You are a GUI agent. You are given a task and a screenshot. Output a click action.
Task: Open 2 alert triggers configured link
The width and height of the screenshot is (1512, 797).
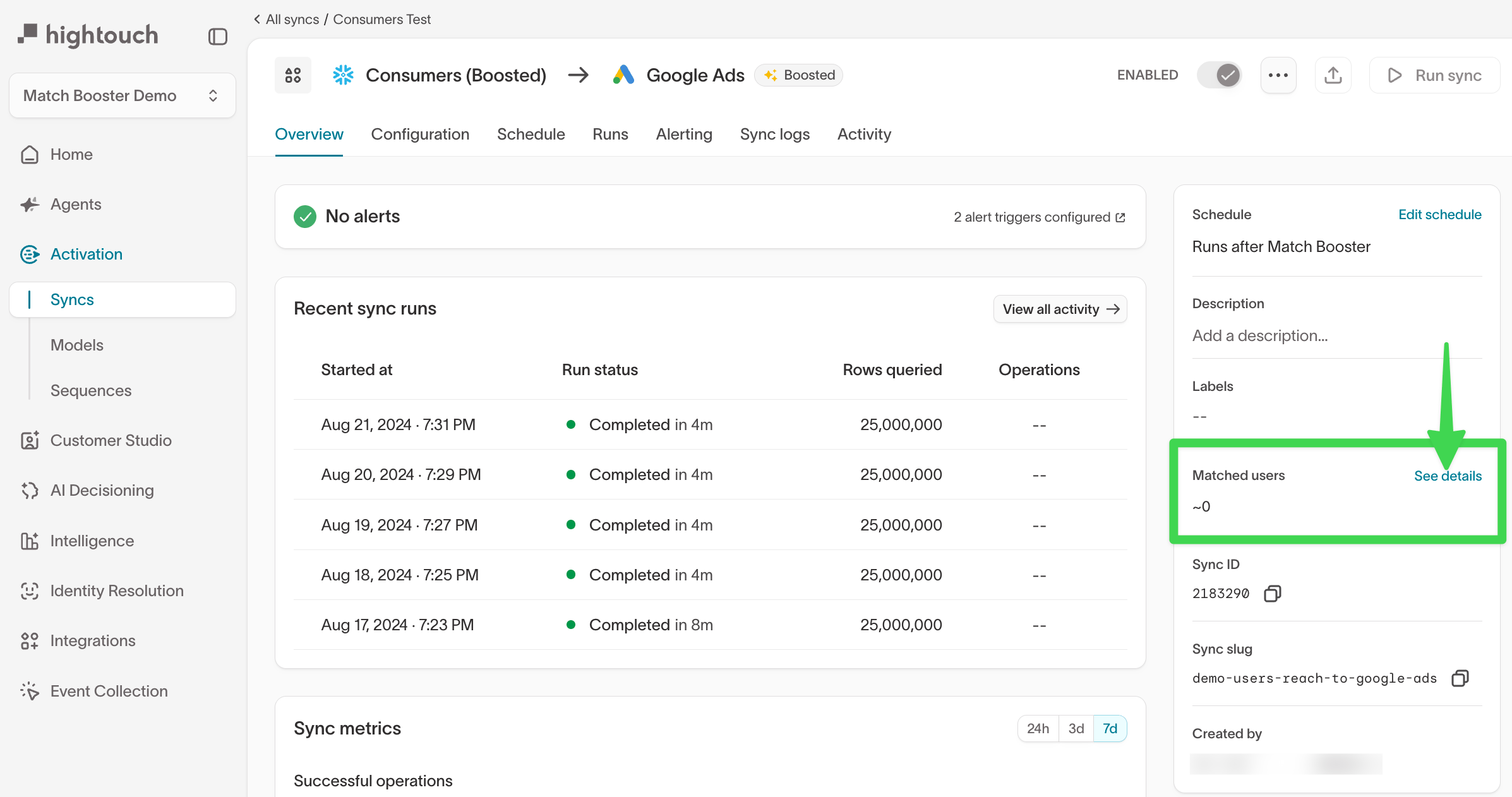[1040, 217]
